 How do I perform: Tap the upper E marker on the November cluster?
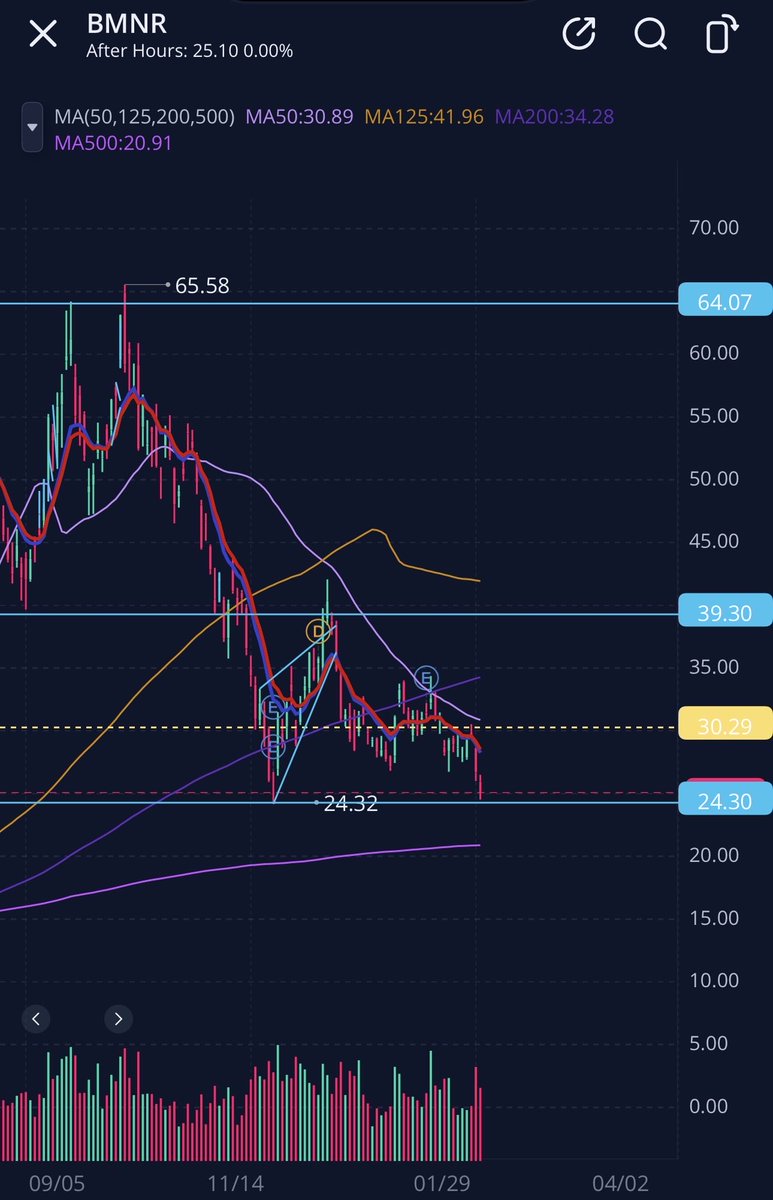(x=271, y=708)
